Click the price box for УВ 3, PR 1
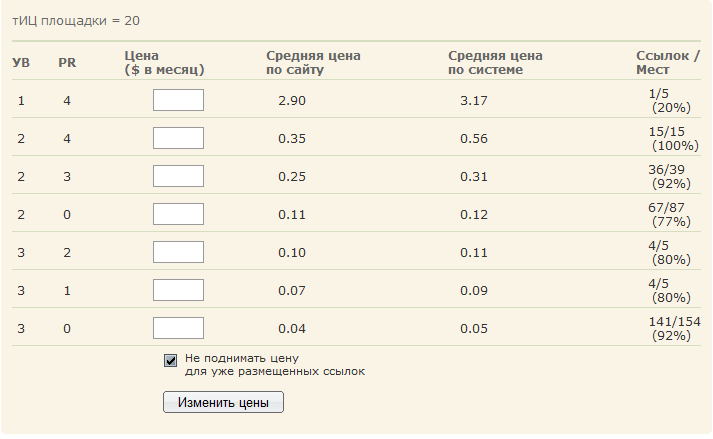 pos(178,290)
